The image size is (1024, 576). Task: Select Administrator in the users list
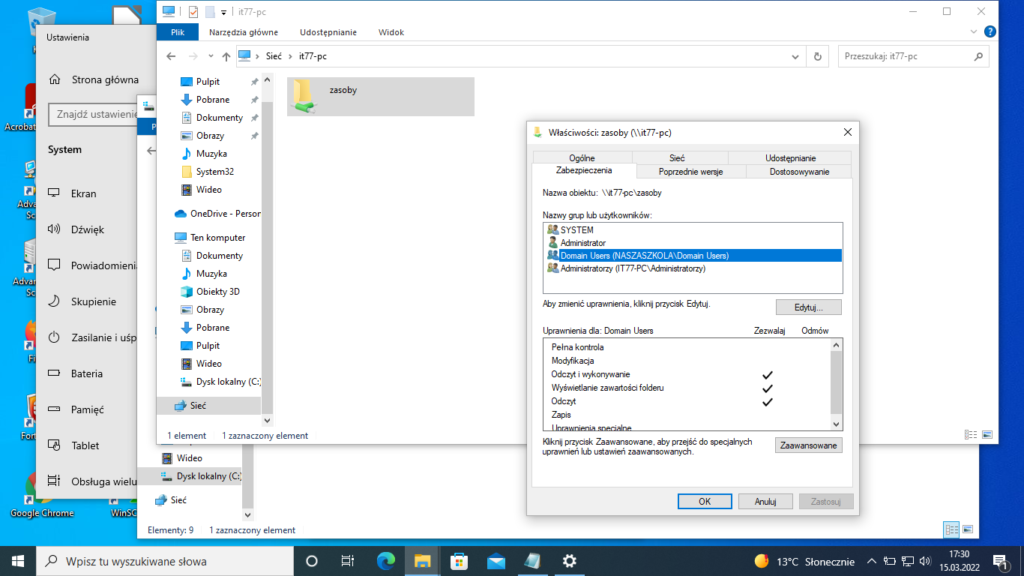pyautogui.click(x=583, y=242)
